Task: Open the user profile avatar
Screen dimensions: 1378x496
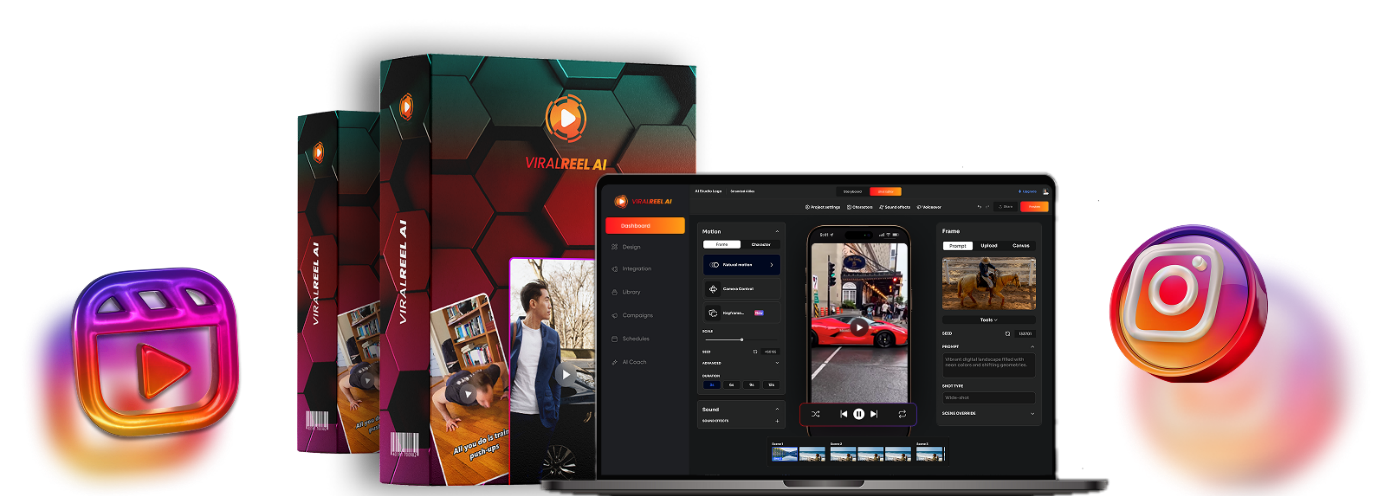Action: pyautogui.click(x=1045, y=191)
